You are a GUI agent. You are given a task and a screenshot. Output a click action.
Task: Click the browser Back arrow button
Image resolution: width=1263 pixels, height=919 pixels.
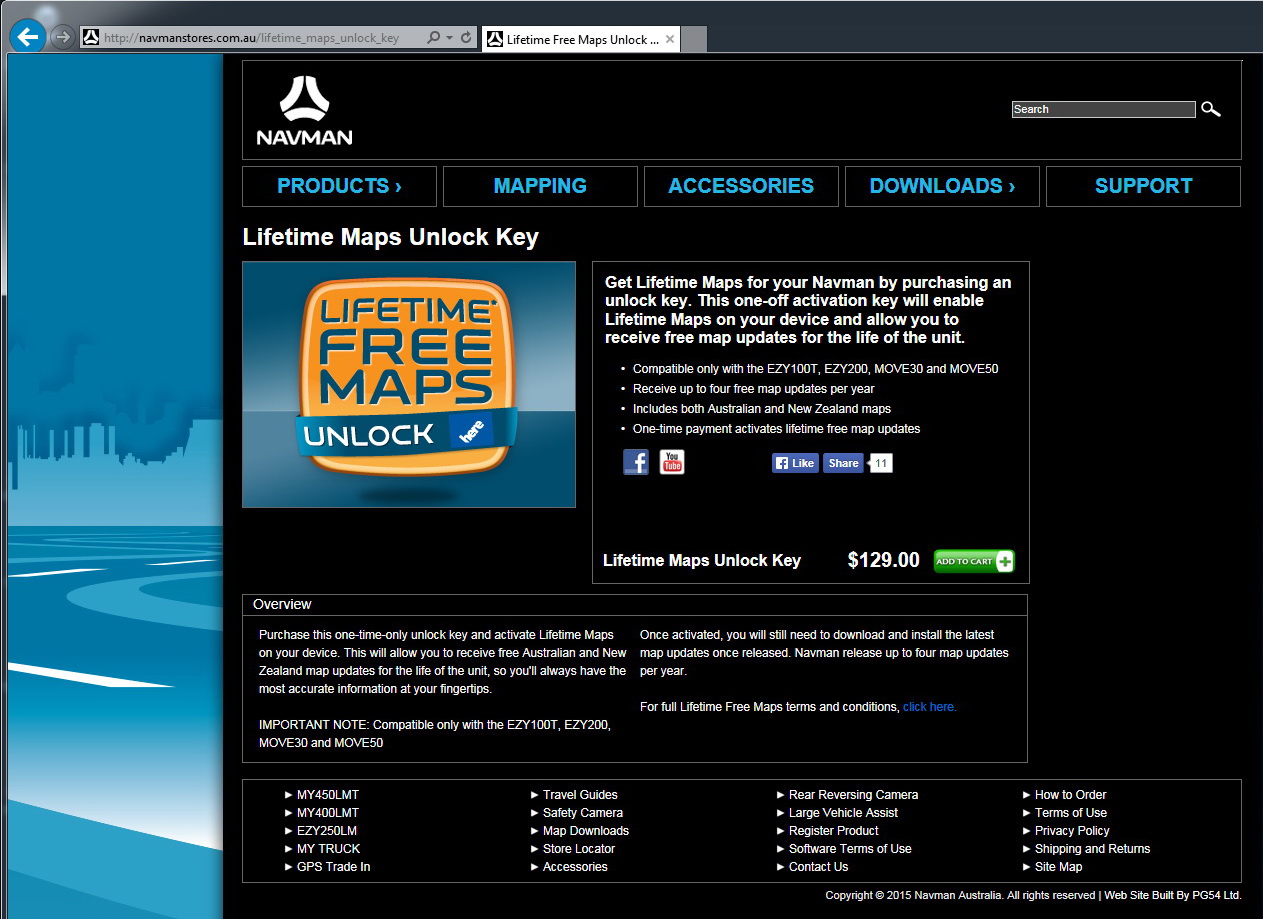(27, 37)
